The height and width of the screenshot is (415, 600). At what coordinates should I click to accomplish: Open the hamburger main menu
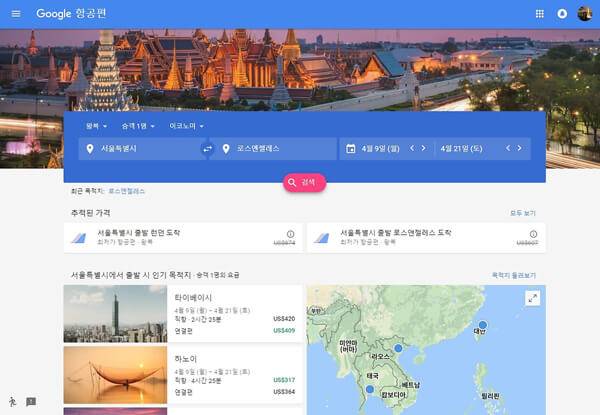(x=16, y=14)
